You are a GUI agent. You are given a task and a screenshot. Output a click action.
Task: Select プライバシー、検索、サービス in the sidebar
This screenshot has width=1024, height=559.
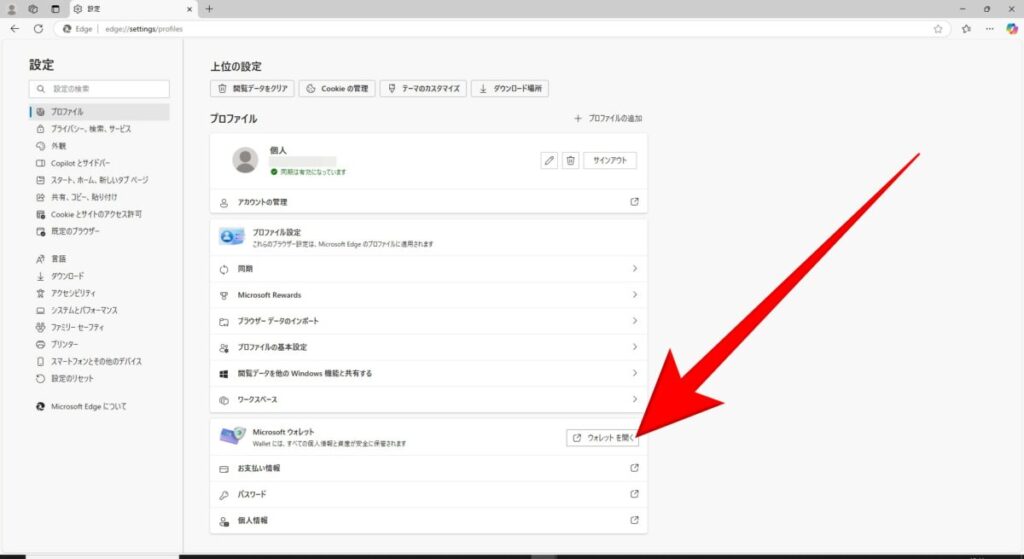point(91,129)
